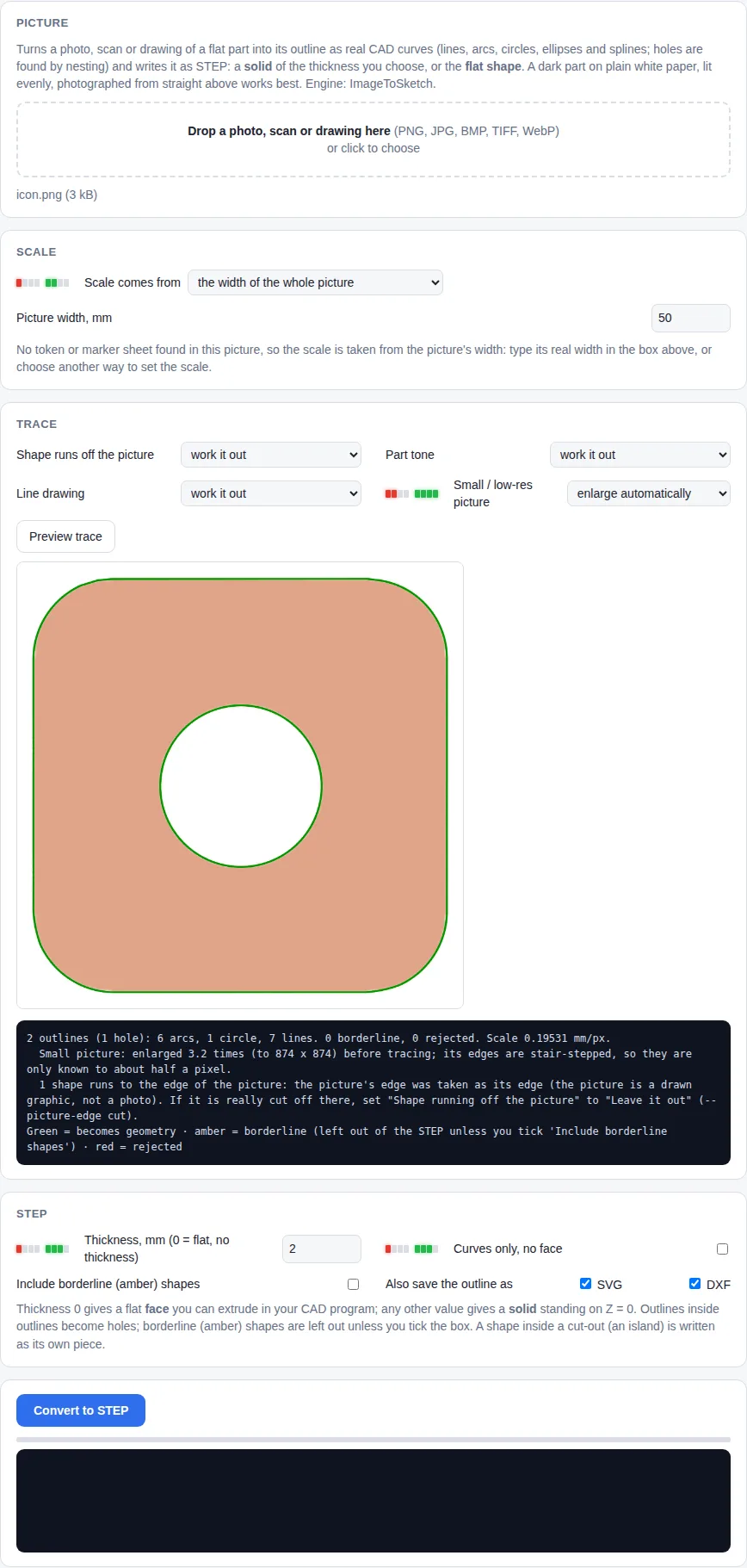Click the 'Also save the outline as' label

click(449, 1284)
